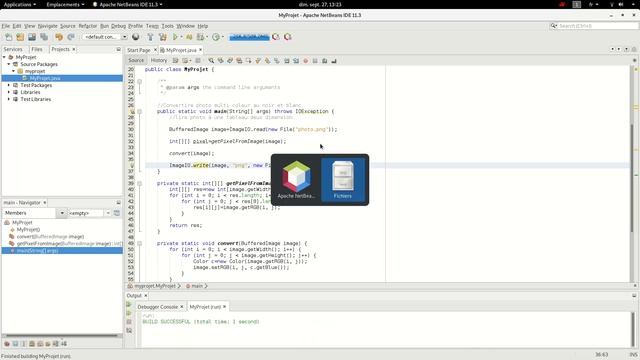Re-run the project from the Output side bar
Image resolution: width=640 pixels, height=360 pixels.
(129, 304)
